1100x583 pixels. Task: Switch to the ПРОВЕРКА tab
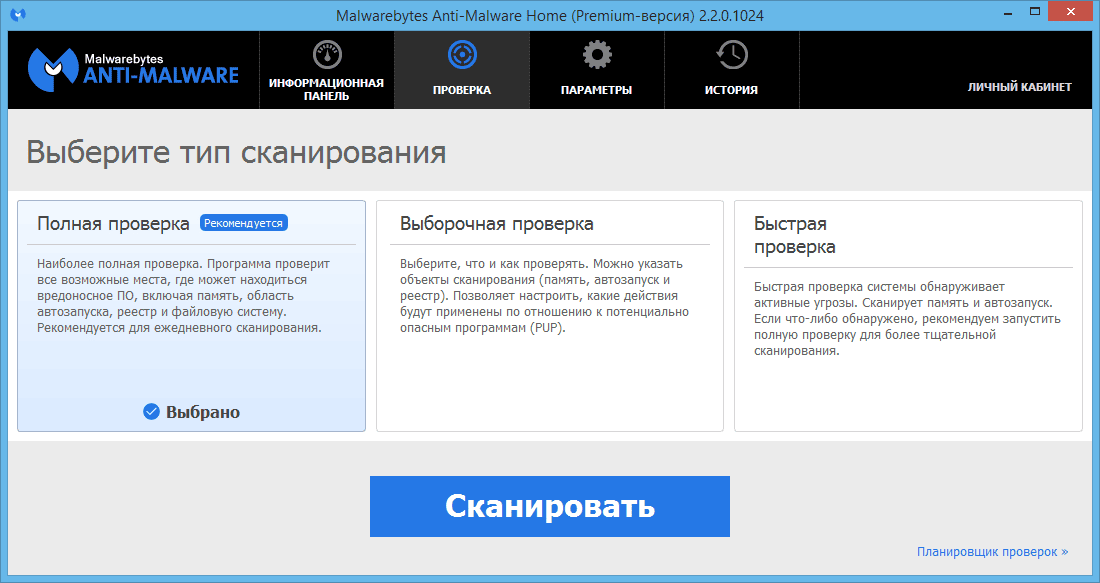(462, 70)
